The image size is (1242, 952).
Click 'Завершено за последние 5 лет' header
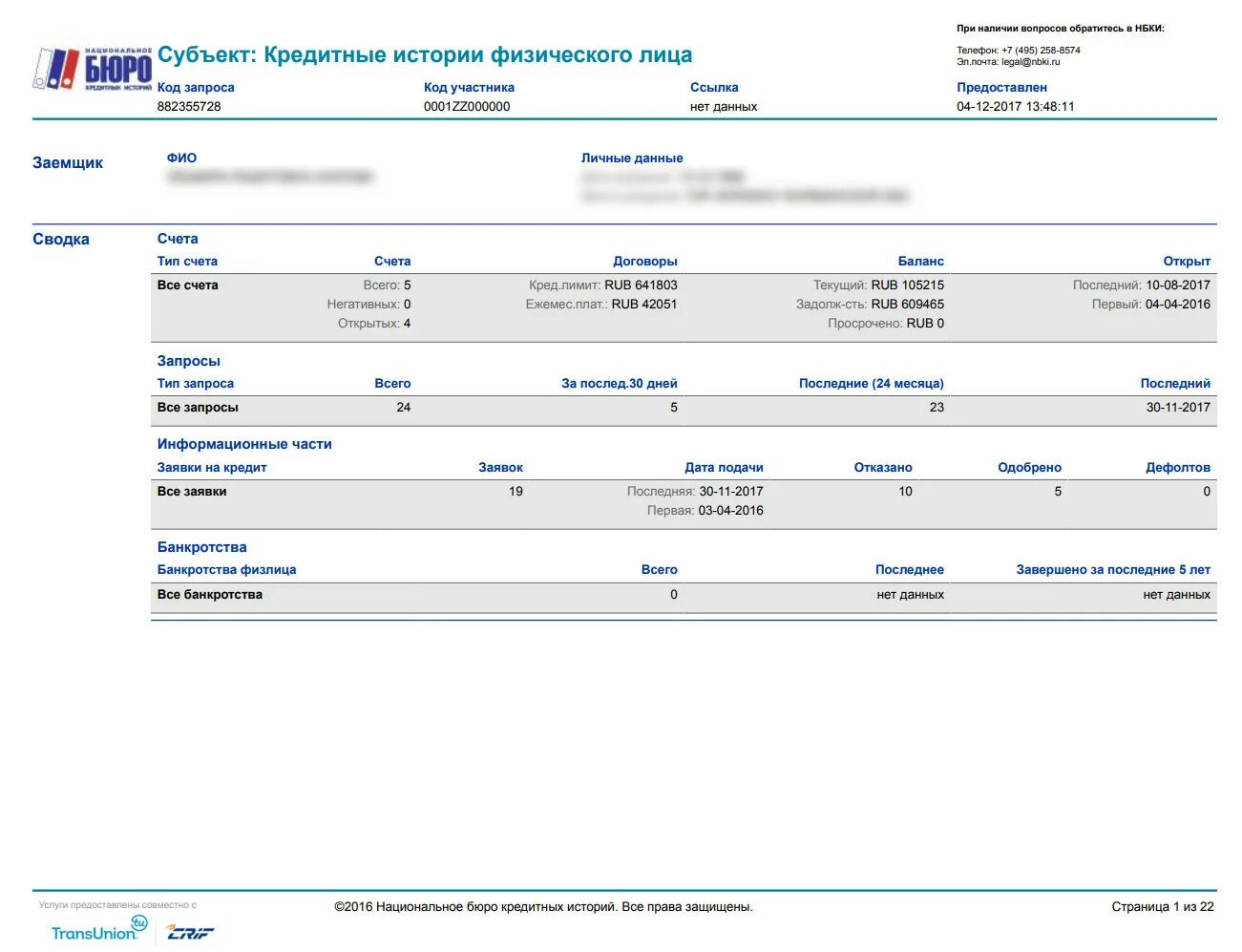1113,569
